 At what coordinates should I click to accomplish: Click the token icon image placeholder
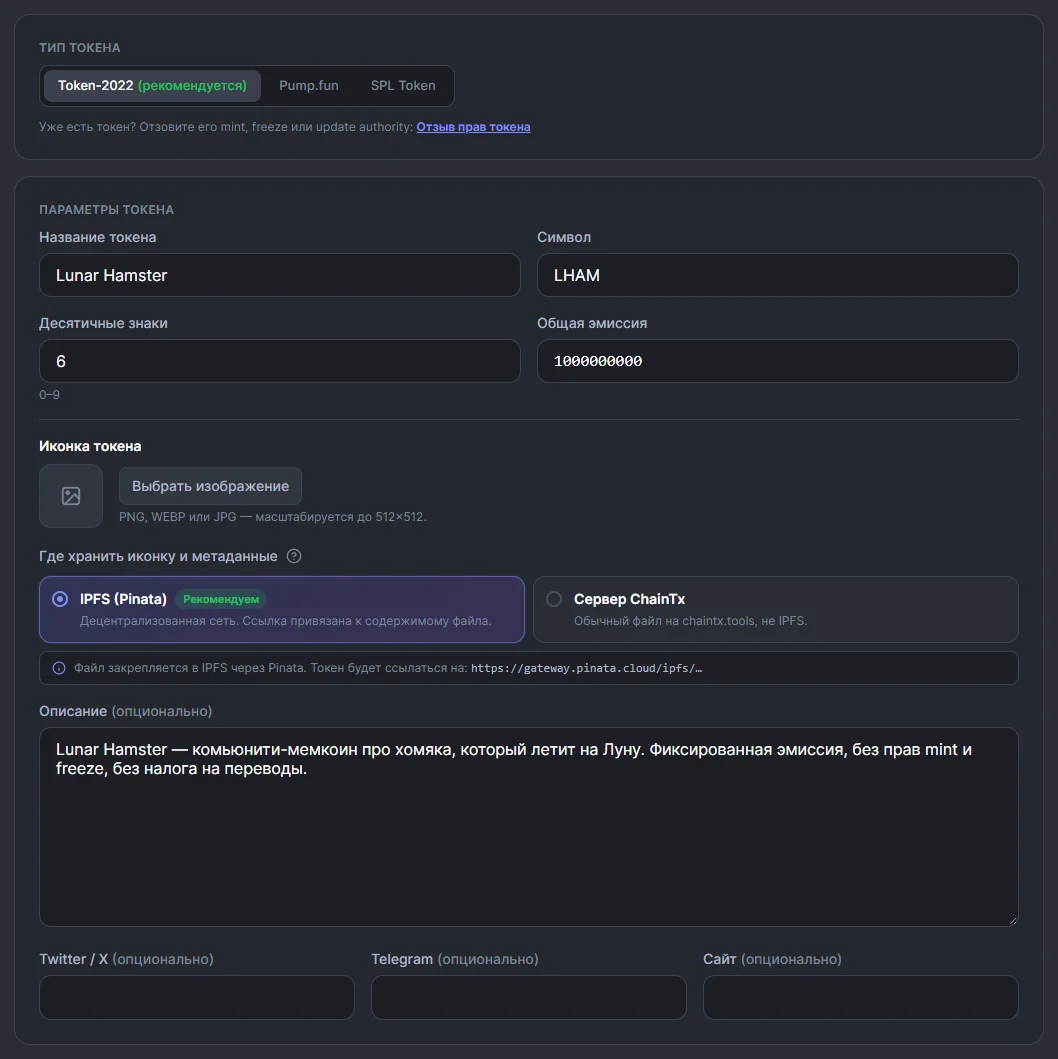coord(71,496)
